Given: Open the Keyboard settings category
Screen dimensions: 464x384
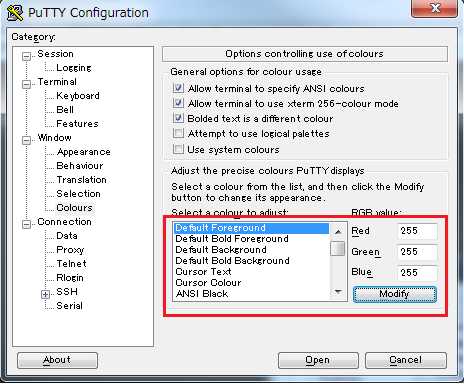Looking at the screenshot, I should click(x=78, y=96).
